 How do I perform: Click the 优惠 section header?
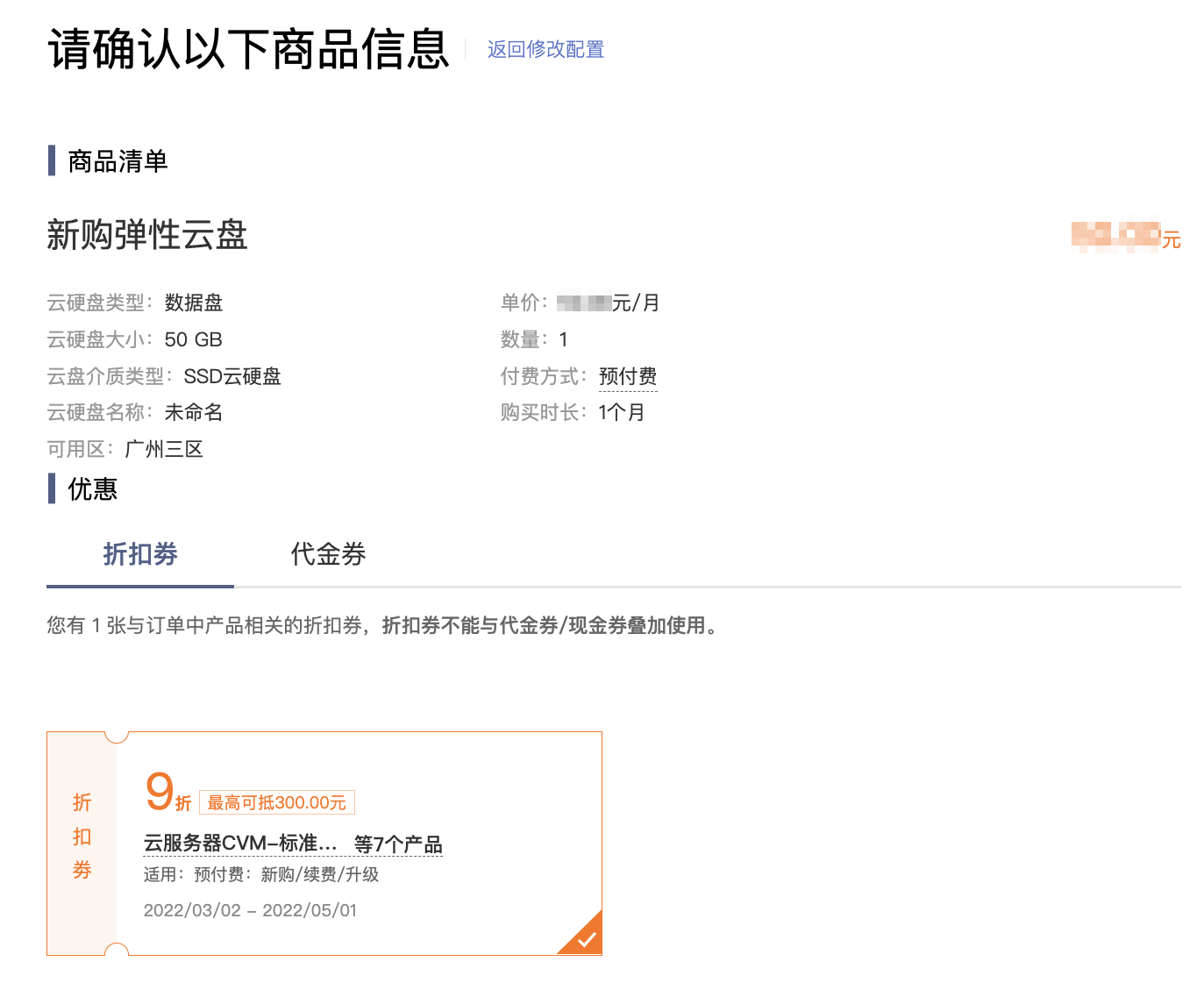point(93,488)
